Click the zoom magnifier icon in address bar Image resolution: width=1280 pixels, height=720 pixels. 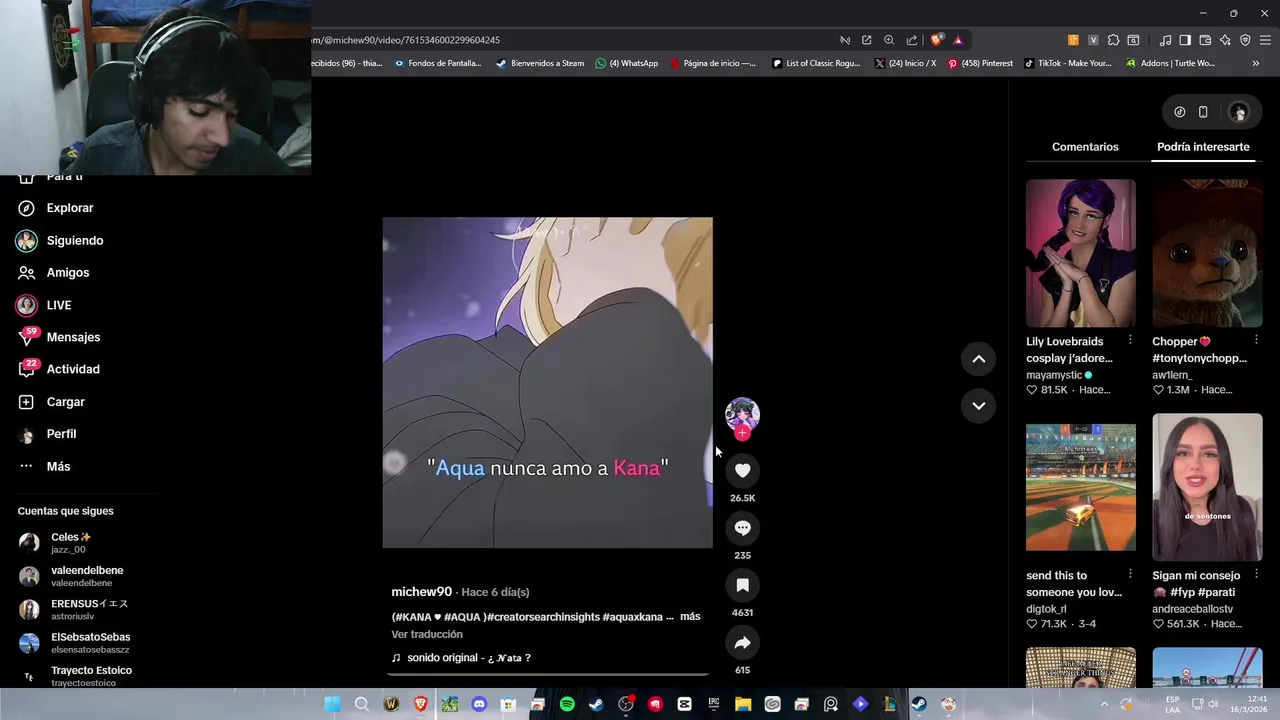(x=889, y=40)
